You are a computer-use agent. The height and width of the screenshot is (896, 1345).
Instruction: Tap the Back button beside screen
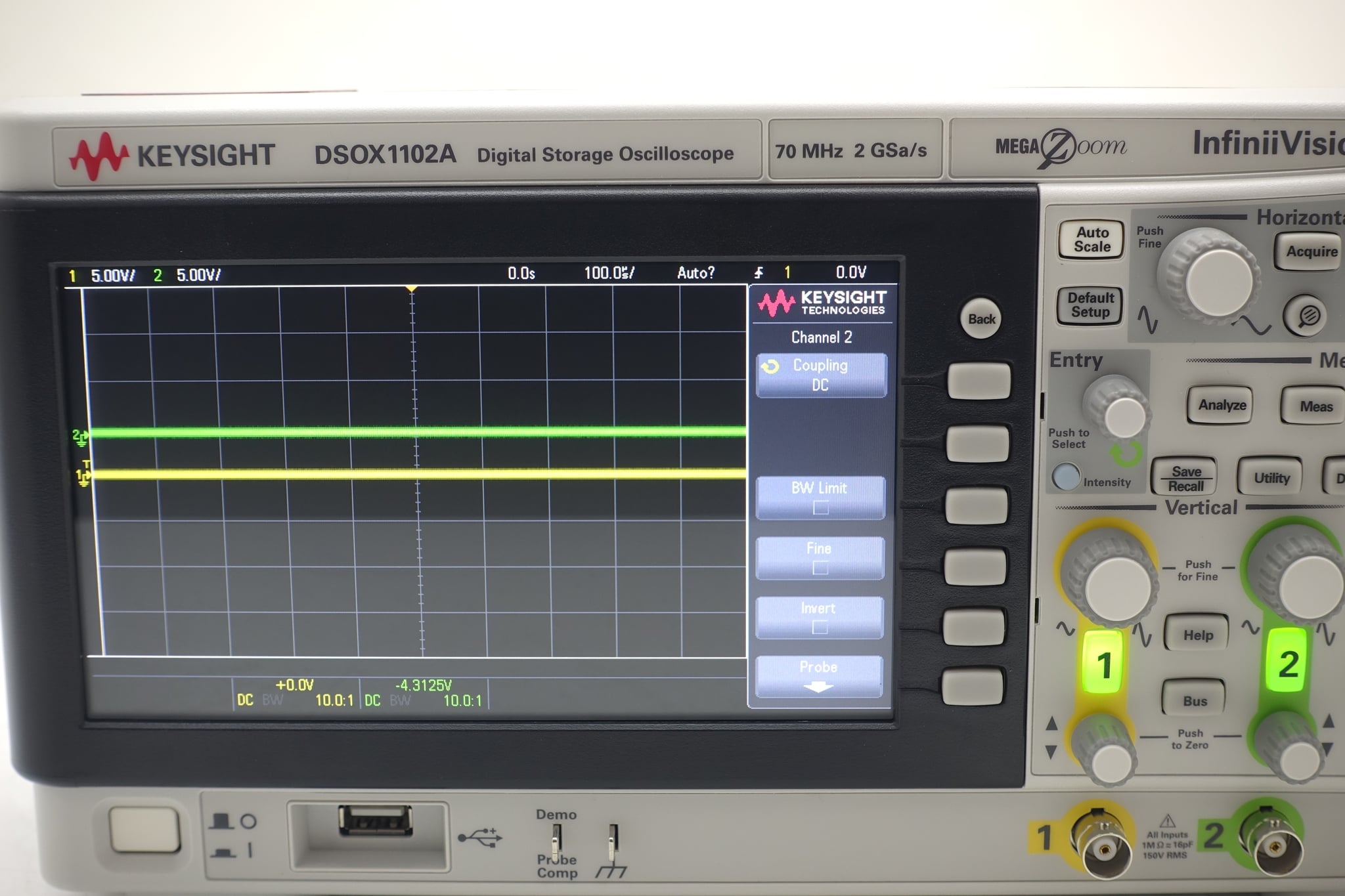pyautogui.click(x=981, y=319)
